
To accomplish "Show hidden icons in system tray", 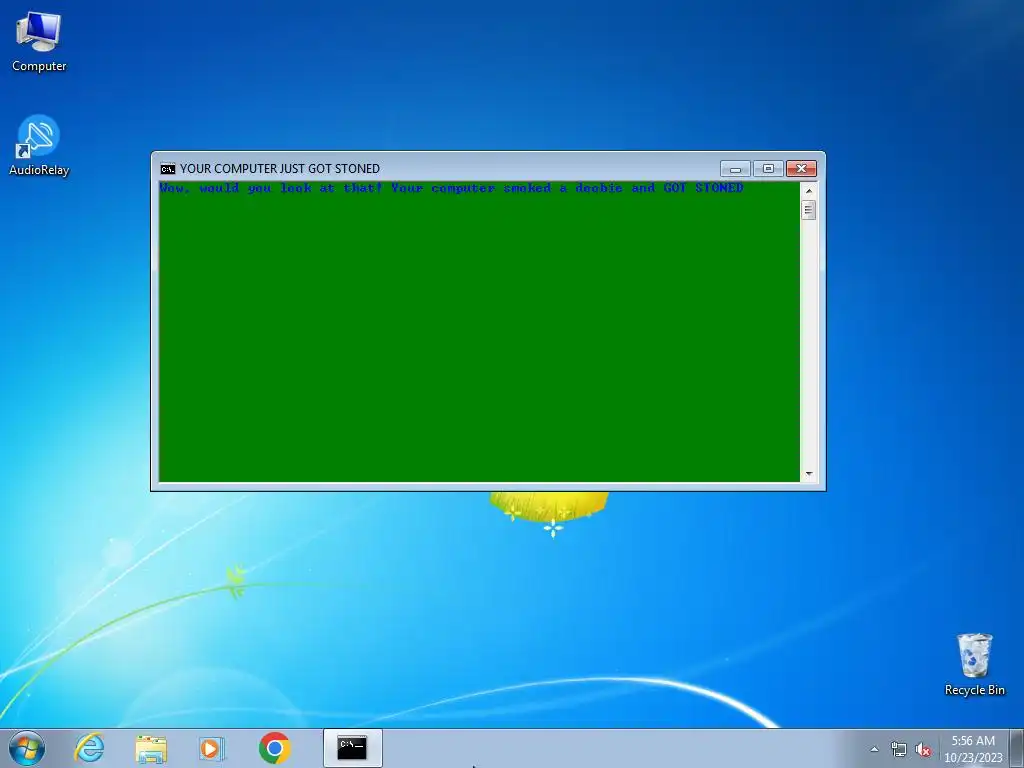I will pos(874,749).
